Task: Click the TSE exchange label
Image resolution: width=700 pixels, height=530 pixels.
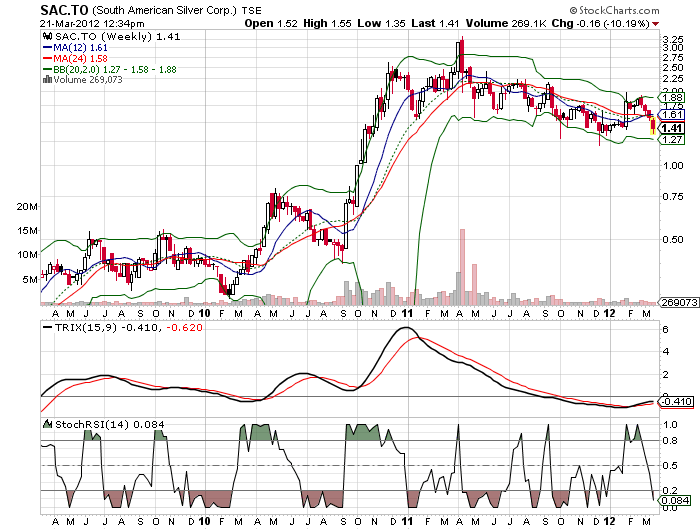Action: click(x=252, y=11)
